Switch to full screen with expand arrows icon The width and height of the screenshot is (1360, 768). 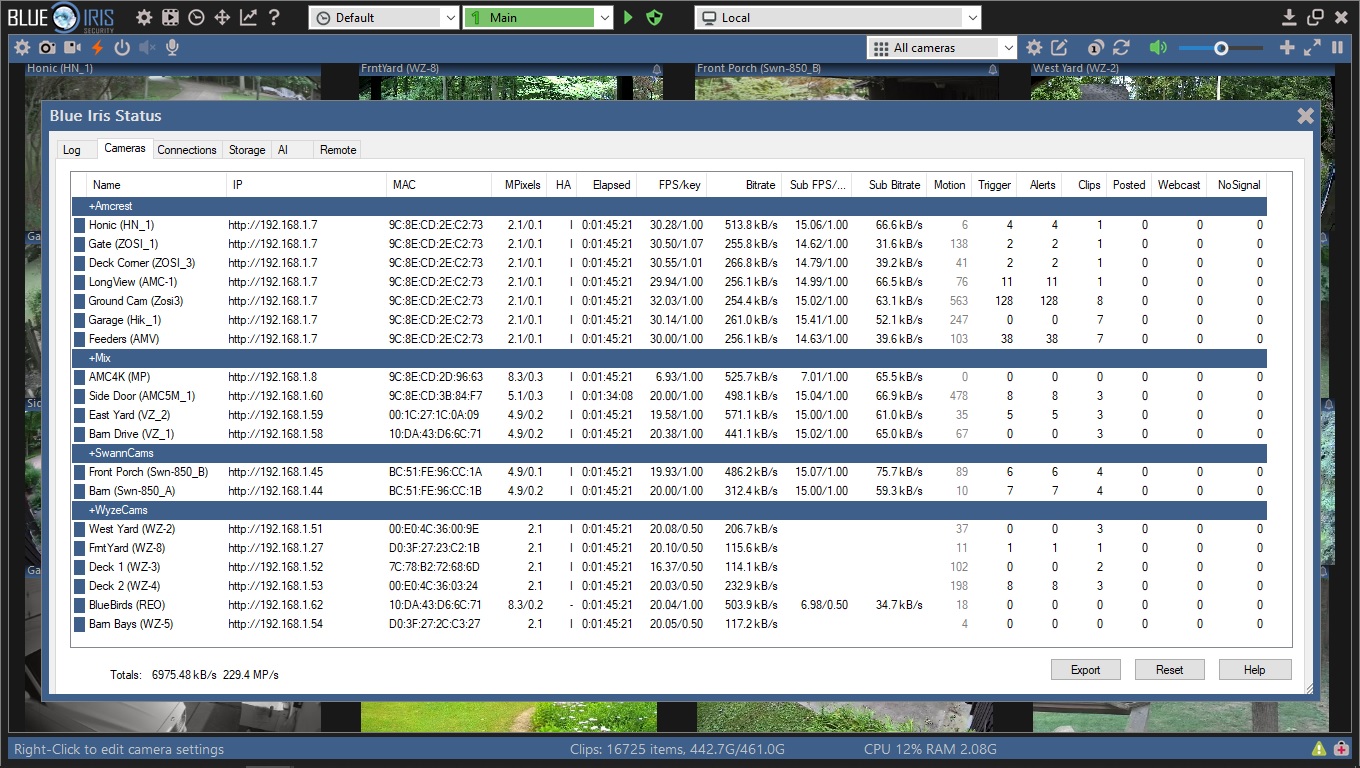1312,47
